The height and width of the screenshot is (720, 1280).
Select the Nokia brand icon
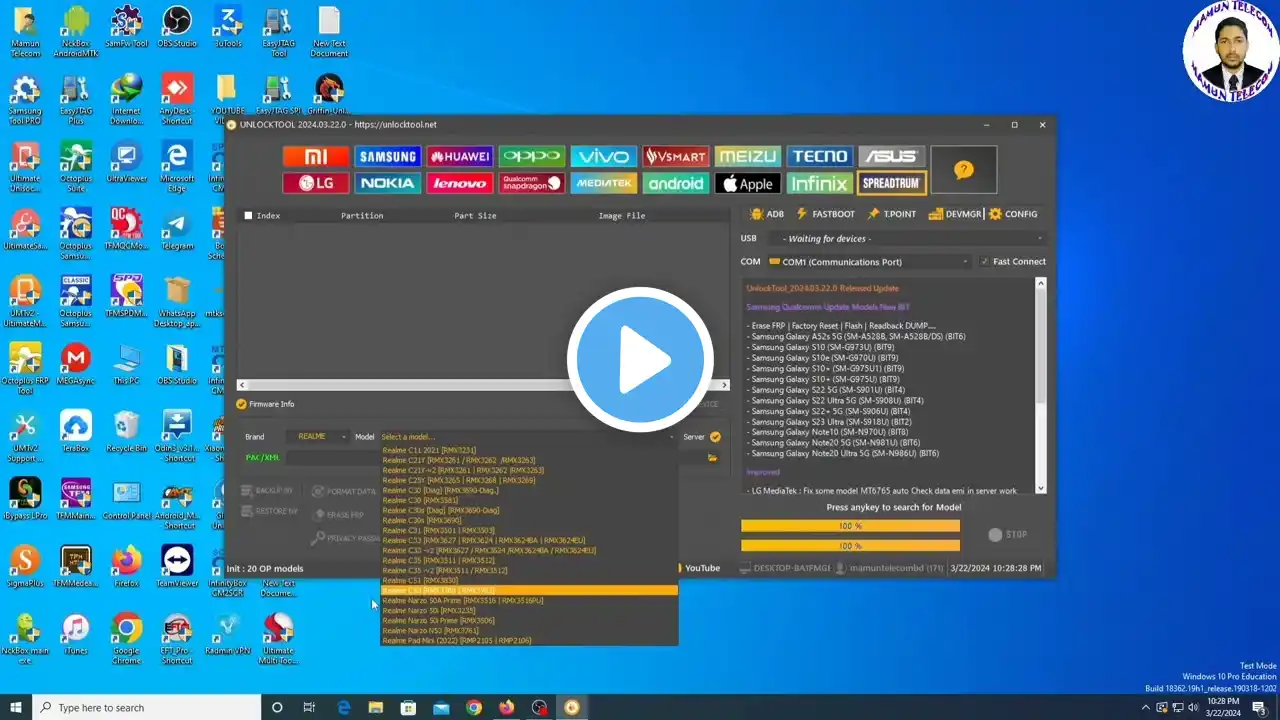coord(388,183)
